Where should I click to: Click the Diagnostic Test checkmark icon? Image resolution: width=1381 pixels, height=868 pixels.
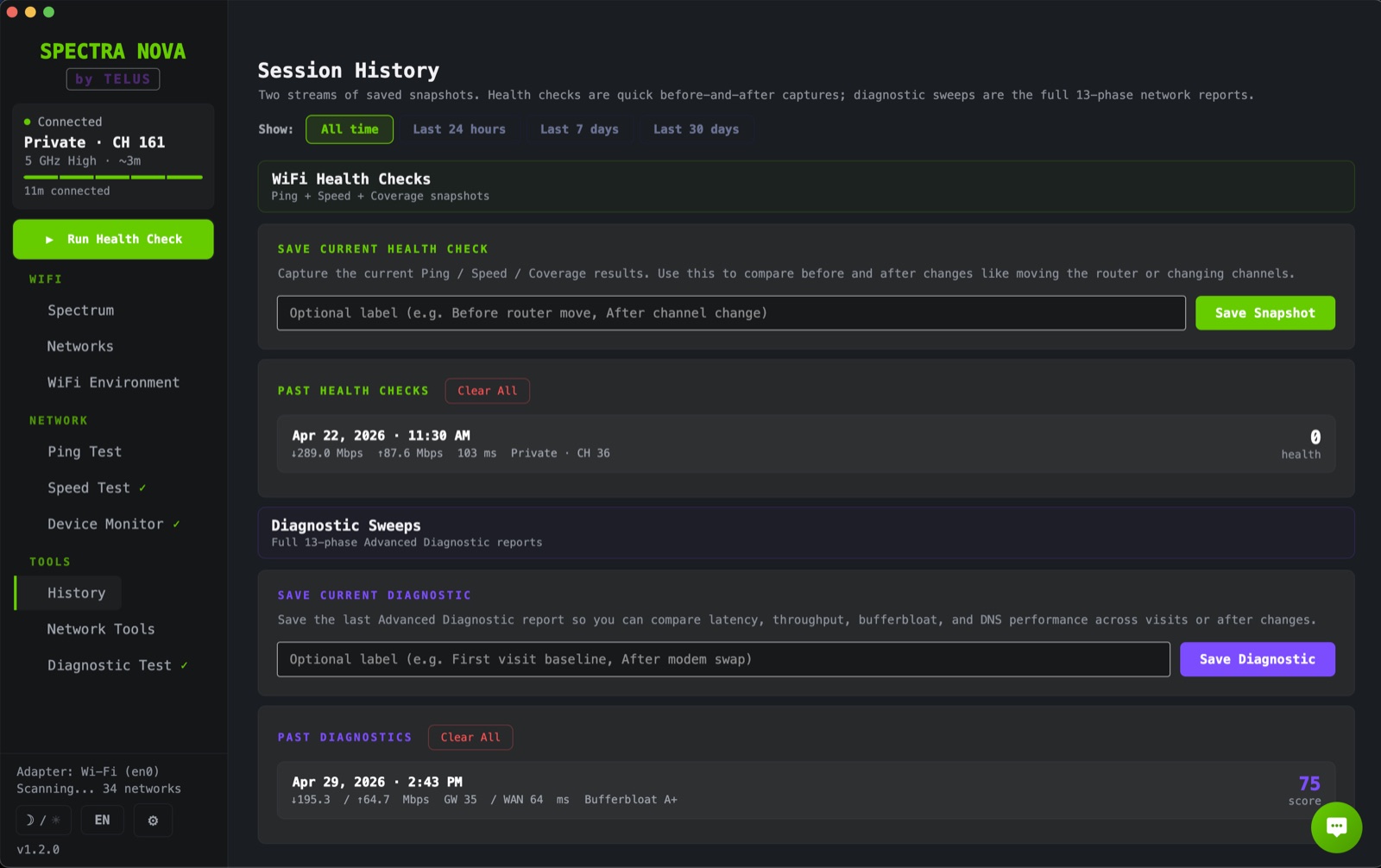(184, 666)
